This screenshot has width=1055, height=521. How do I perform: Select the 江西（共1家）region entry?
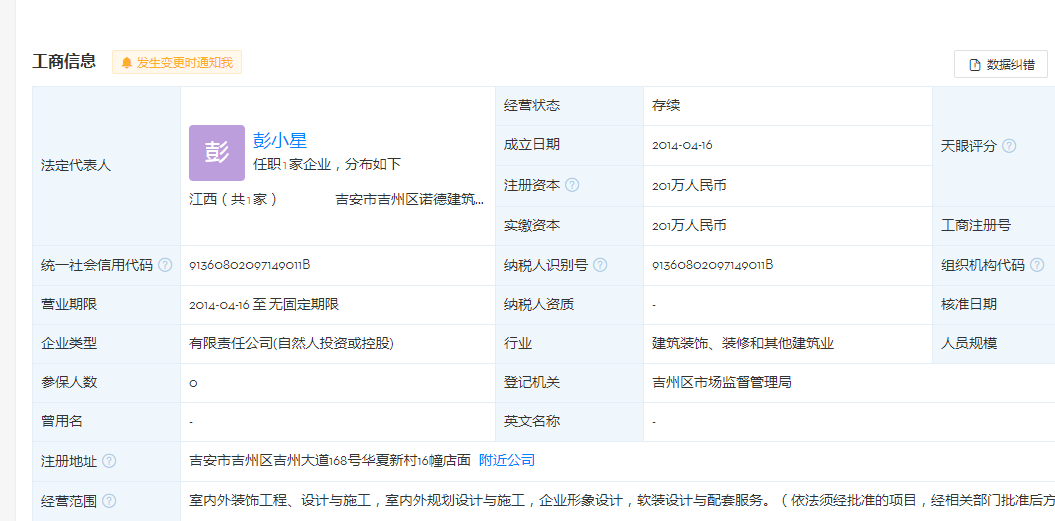233,199
